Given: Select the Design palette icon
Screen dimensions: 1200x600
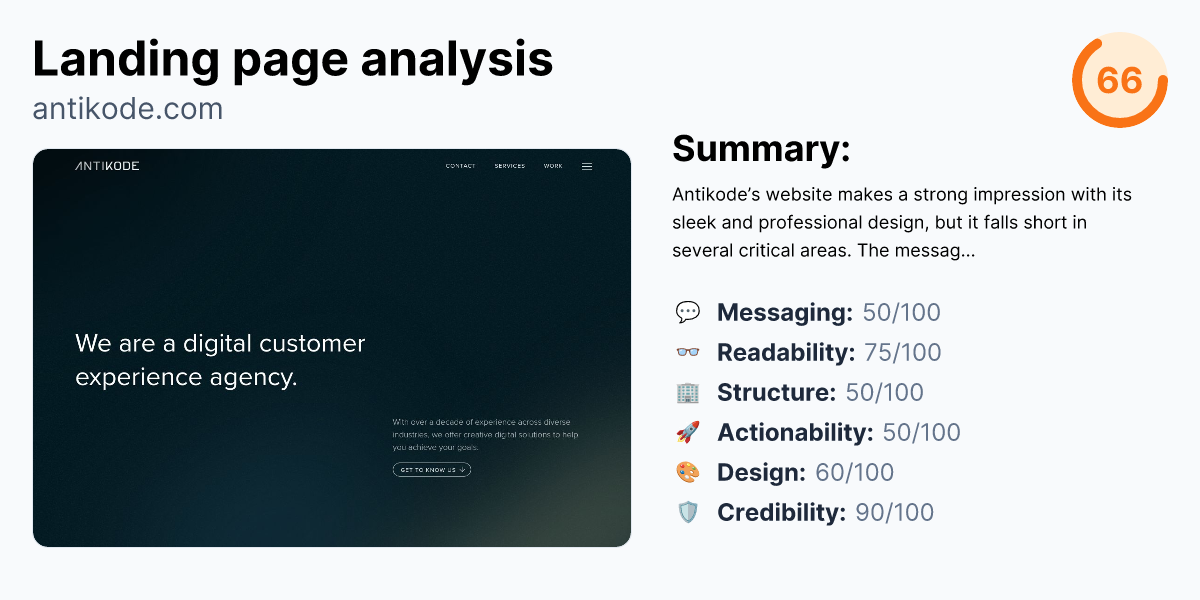Looking at the screenshot, I should (x=688, y=472).
